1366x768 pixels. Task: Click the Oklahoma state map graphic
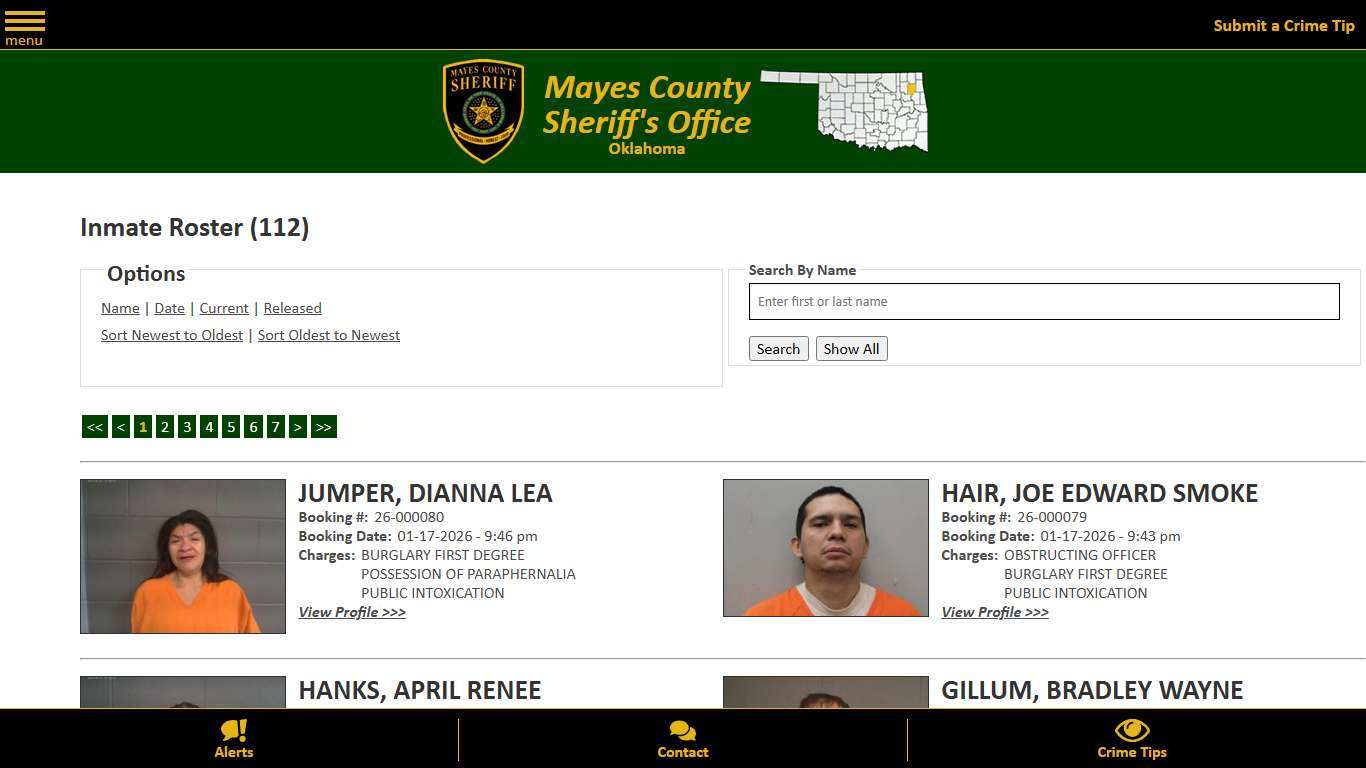click(x=845, y=111)
